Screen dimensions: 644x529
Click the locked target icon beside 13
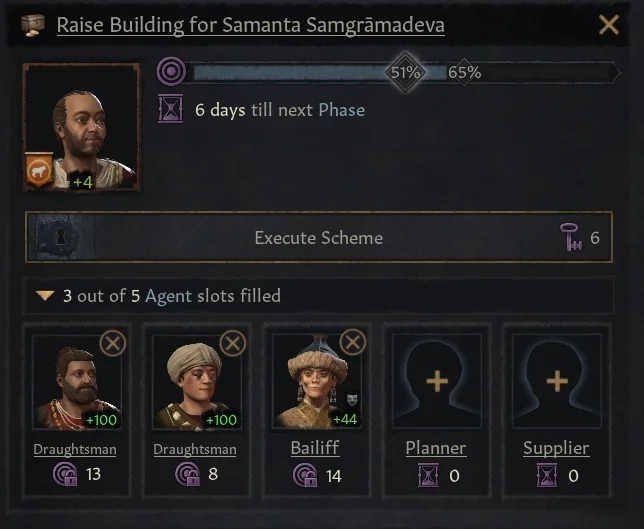pyautogui.click(x=65, y=474)
